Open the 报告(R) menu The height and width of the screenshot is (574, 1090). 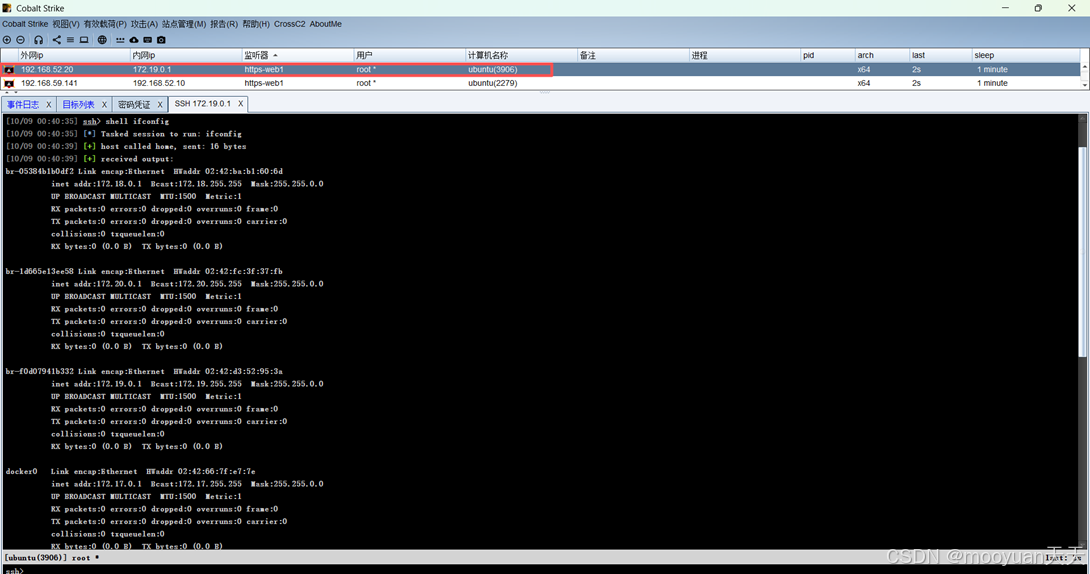224,24
